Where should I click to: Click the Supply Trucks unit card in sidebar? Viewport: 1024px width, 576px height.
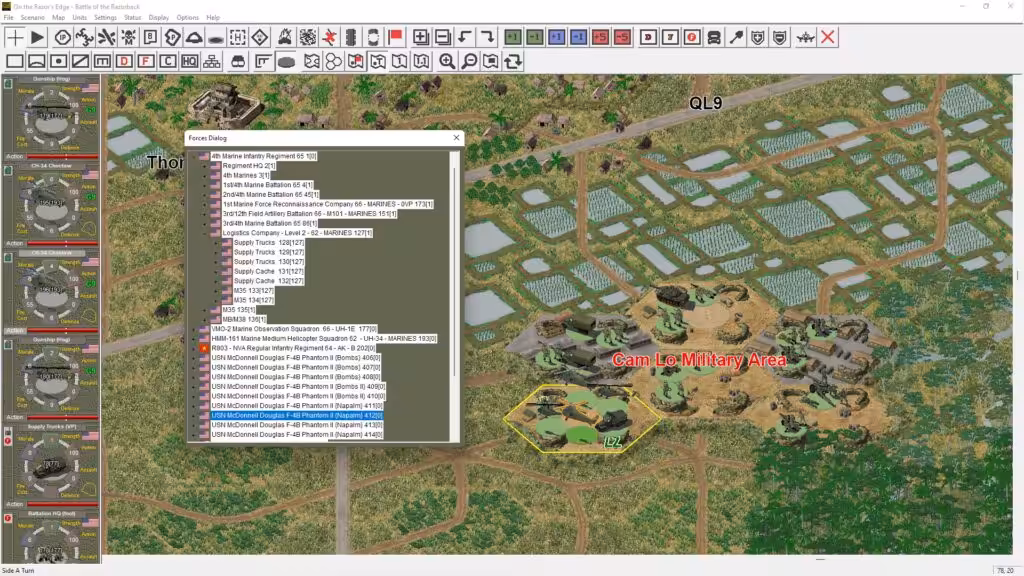[50, 466]
